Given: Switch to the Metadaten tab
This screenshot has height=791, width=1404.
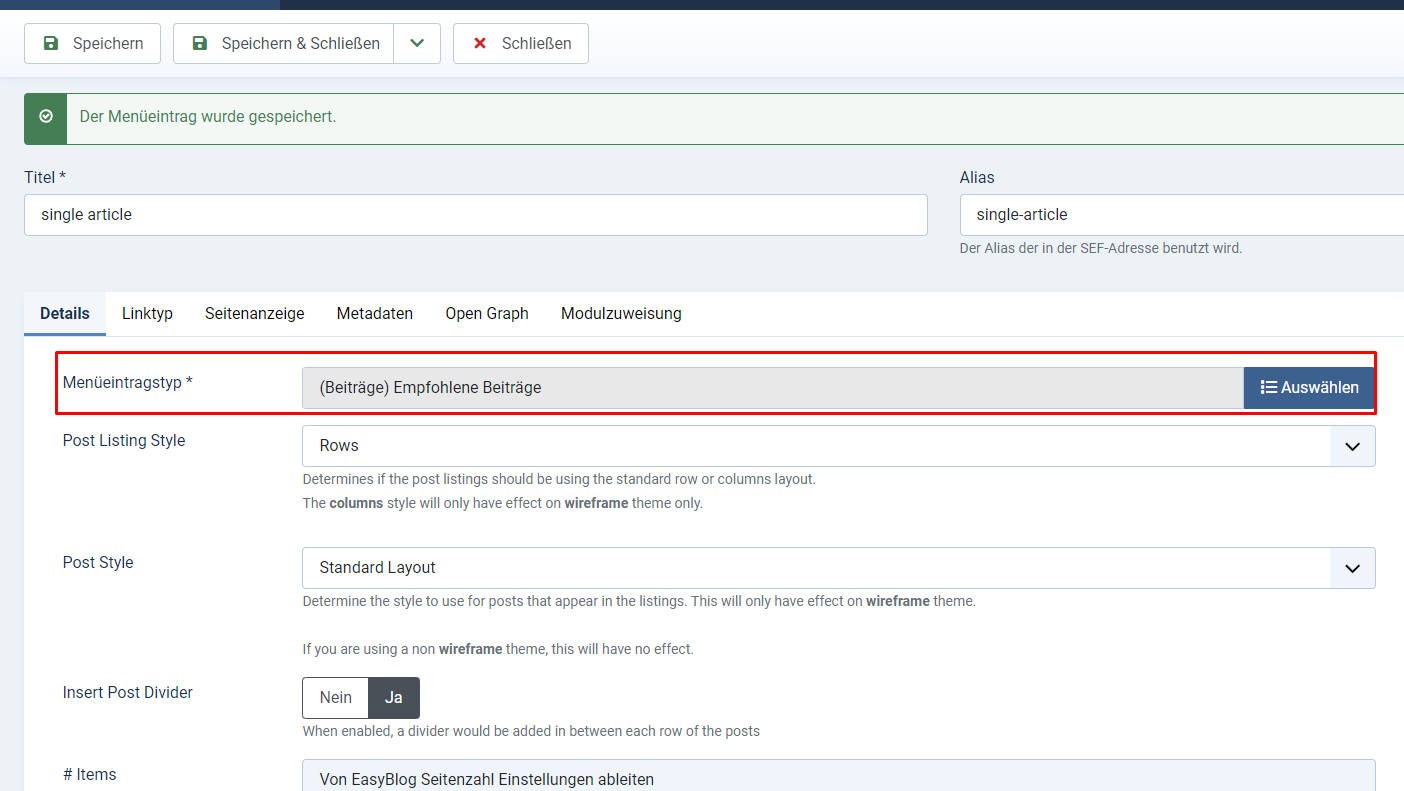Looking at the screenshot, I should [375, 314].
